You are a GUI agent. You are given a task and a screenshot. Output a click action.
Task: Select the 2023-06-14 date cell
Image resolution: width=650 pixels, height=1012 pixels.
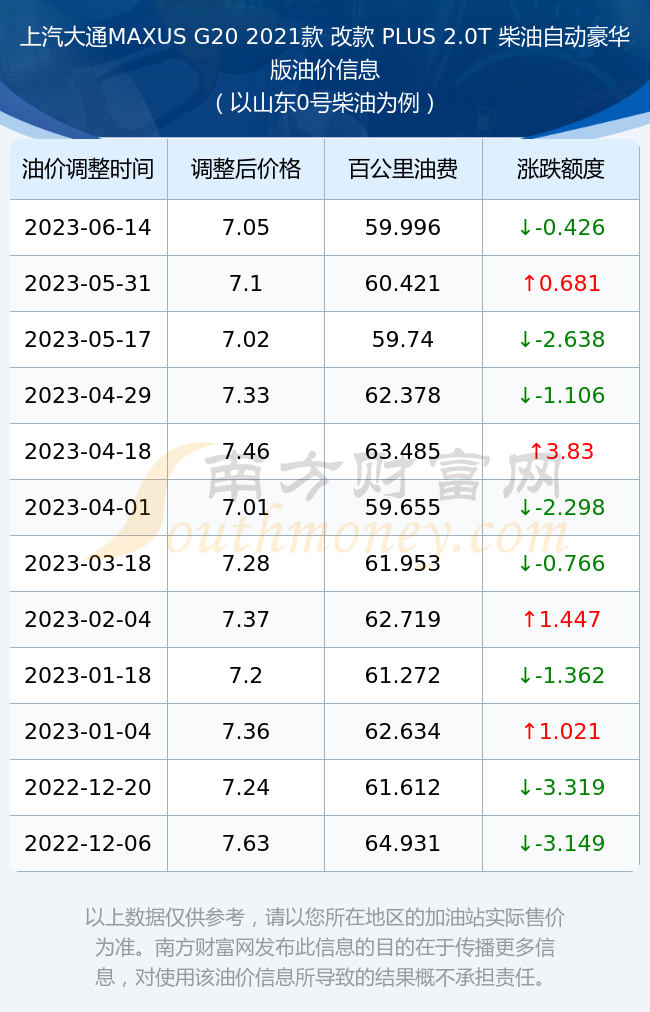click(88, 227)
